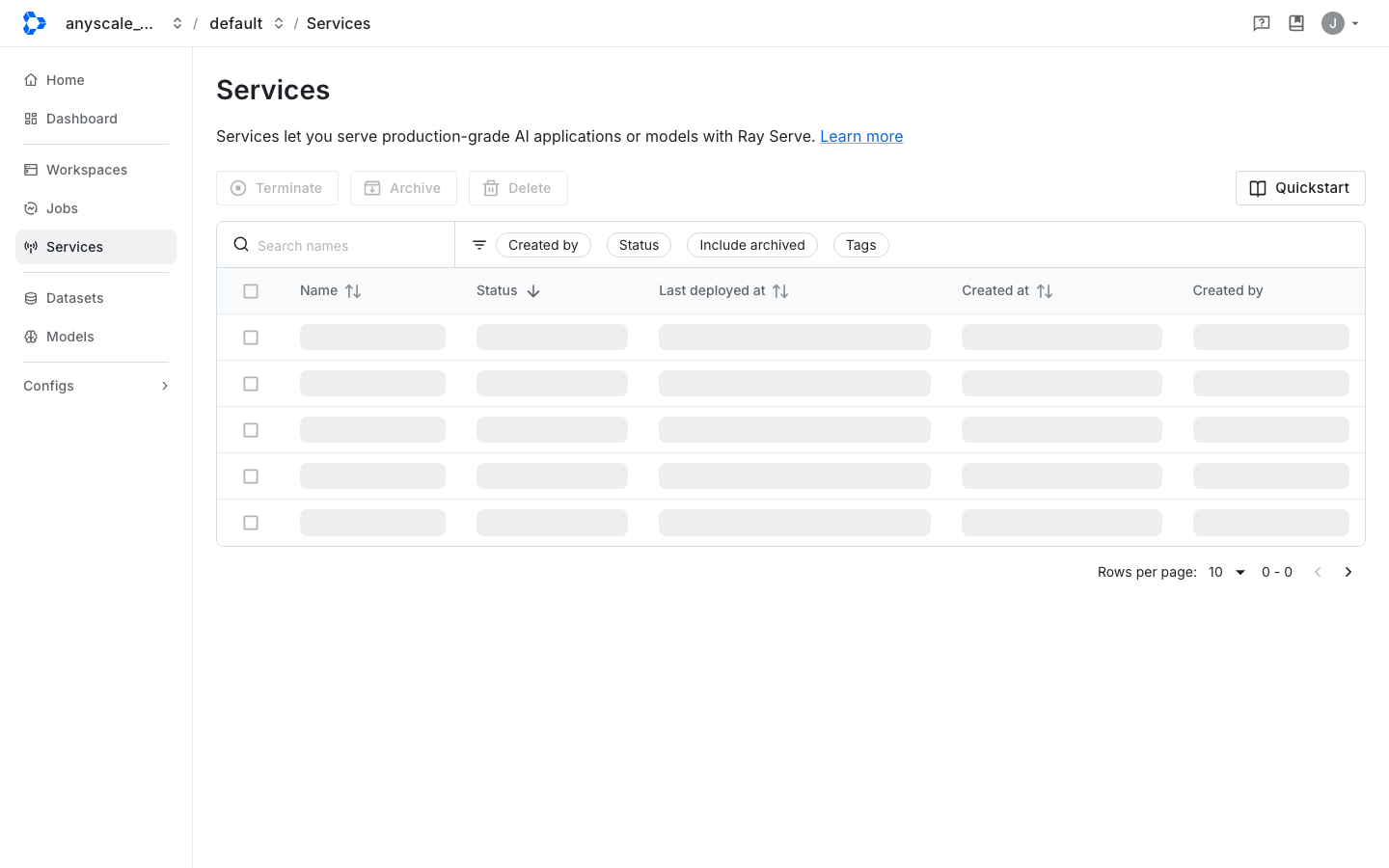Open the documentation bookmark icon in header
The image size is (1389, 868).
click(x=1296, y=23)
